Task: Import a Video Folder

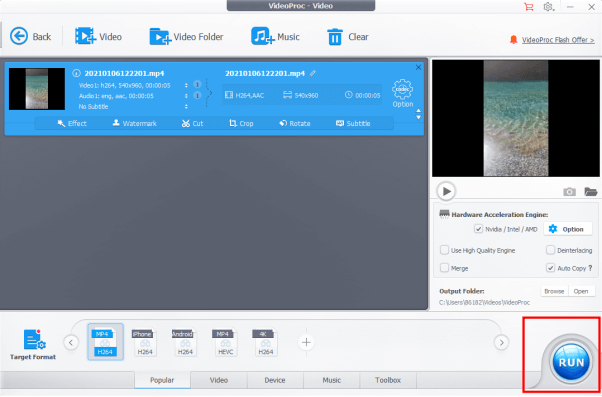Action: tap(186, 36)
